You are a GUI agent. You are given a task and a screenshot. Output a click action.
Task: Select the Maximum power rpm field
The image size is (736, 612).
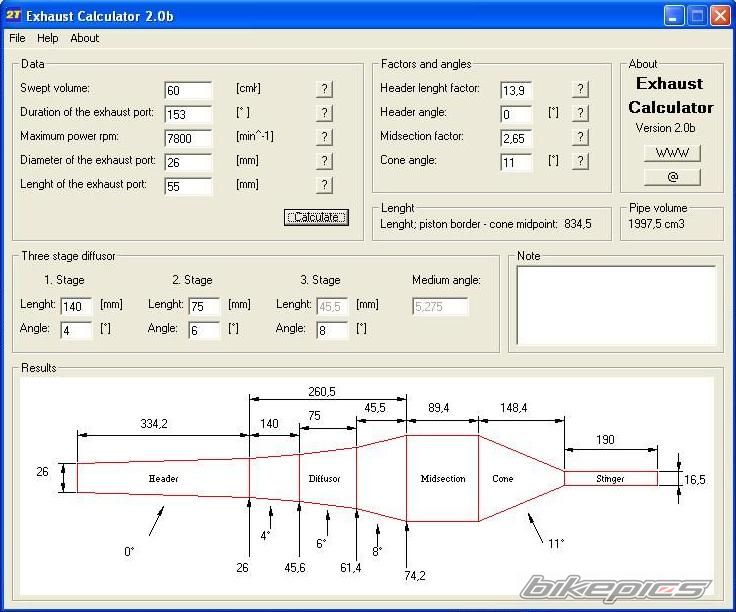(188, 138)
